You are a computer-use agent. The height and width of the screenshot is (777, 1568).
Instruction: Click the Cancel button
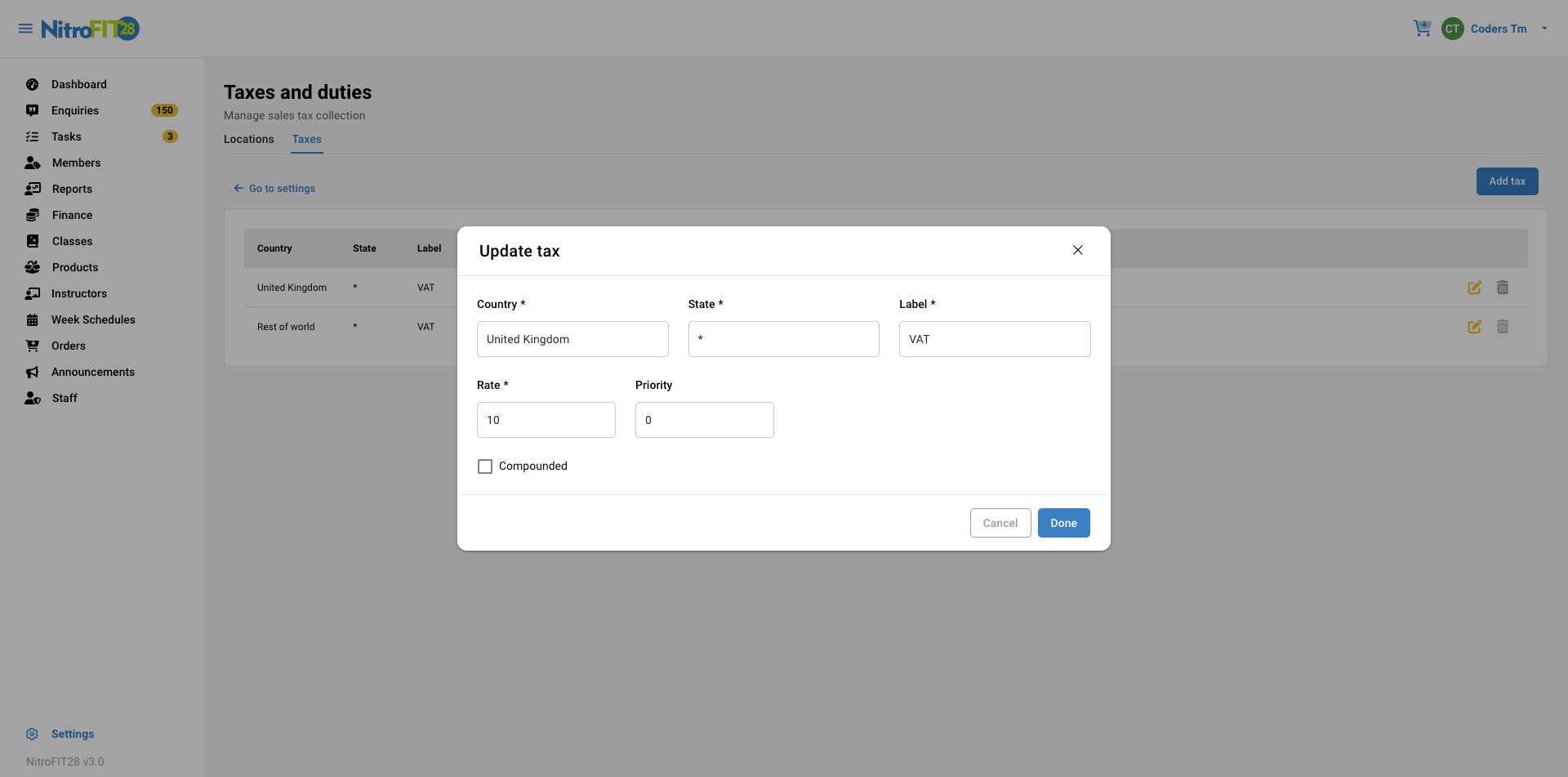1000,523
